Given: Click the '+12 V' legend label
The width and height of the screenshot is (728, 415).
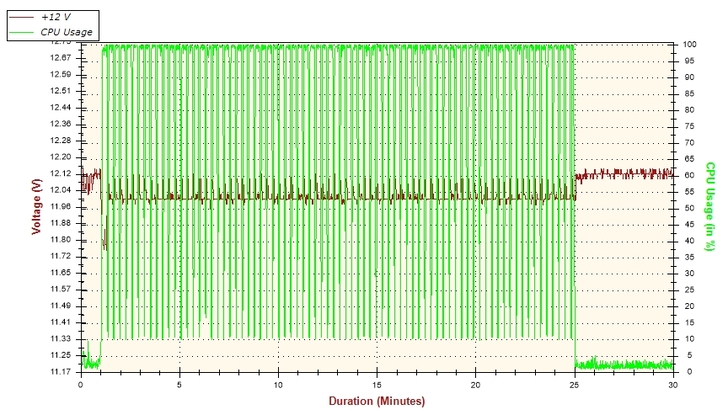Looking at the screenshot, I should tap(56, 17).
